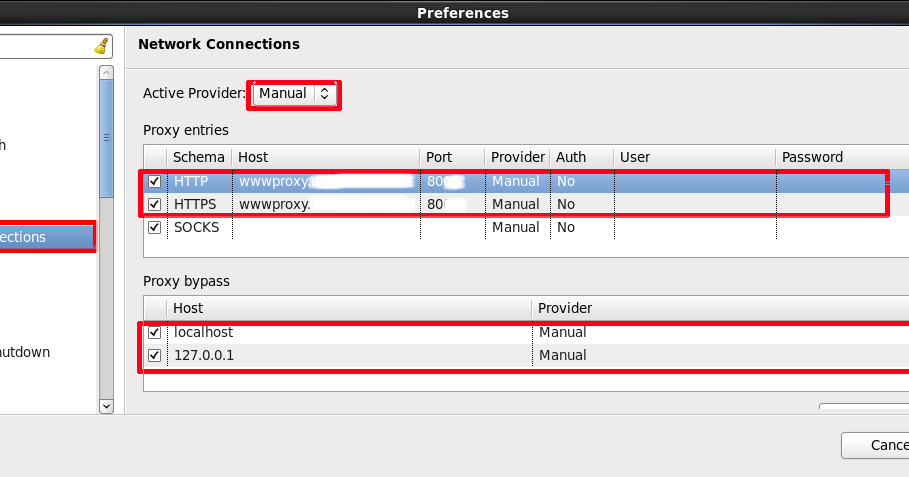This screenshot has width=909, height=477.
Task: Click the sidebar scroll down arrow
Action: [106, 406]
